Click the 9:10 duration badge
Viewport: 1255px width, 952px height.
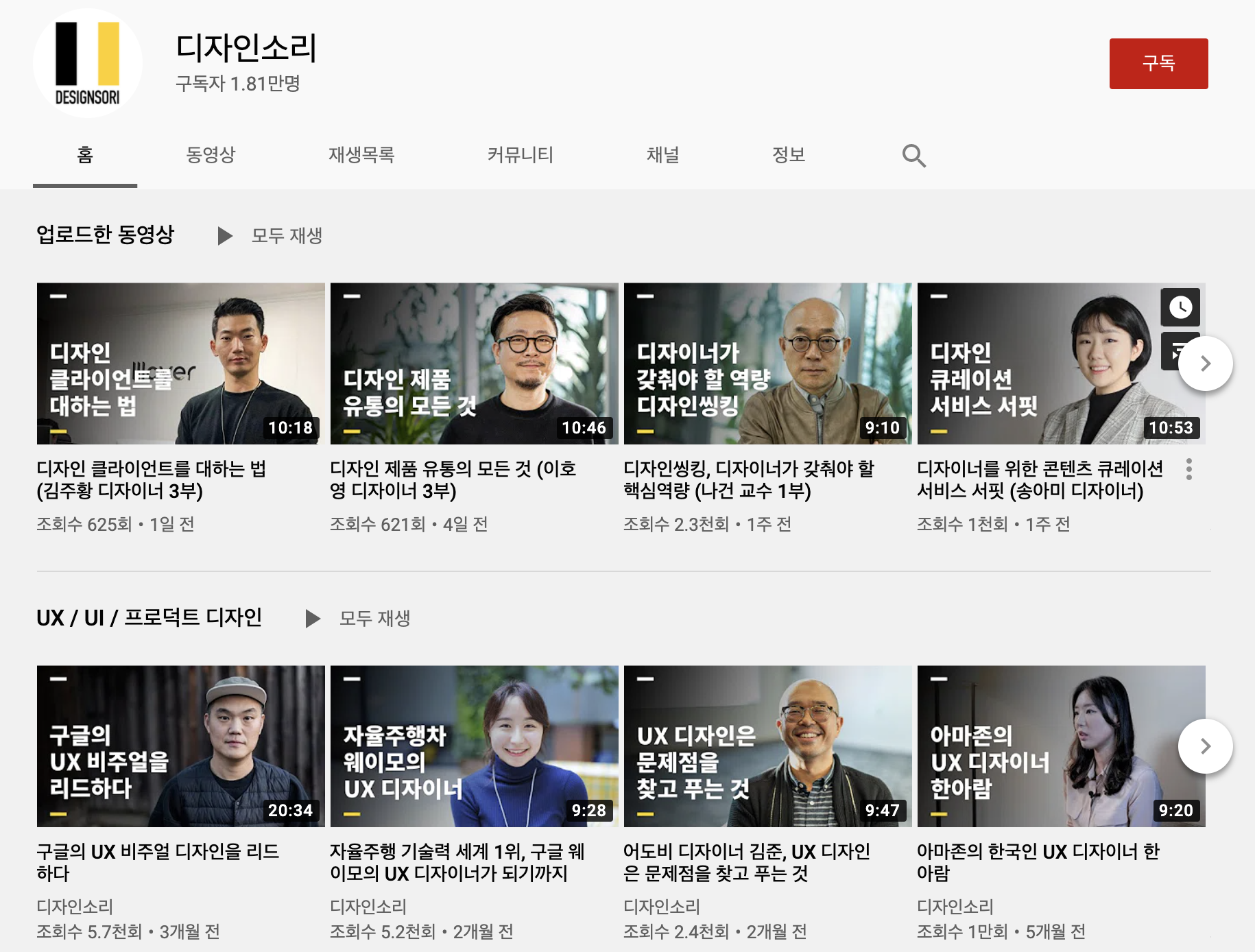coord(882,428)
